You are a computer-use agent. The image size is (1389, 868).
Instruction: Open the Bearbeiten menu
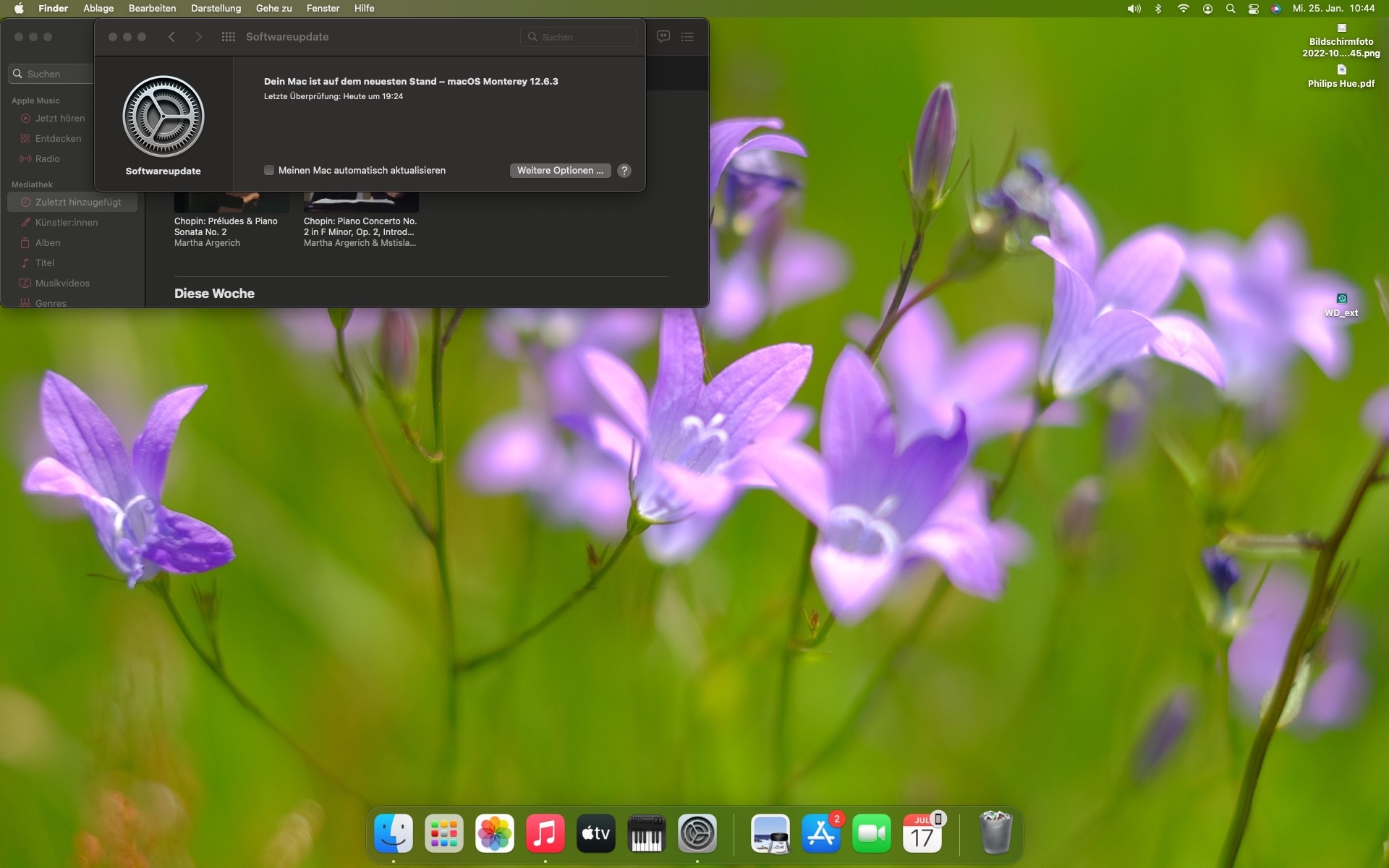(x=152, y=9)
